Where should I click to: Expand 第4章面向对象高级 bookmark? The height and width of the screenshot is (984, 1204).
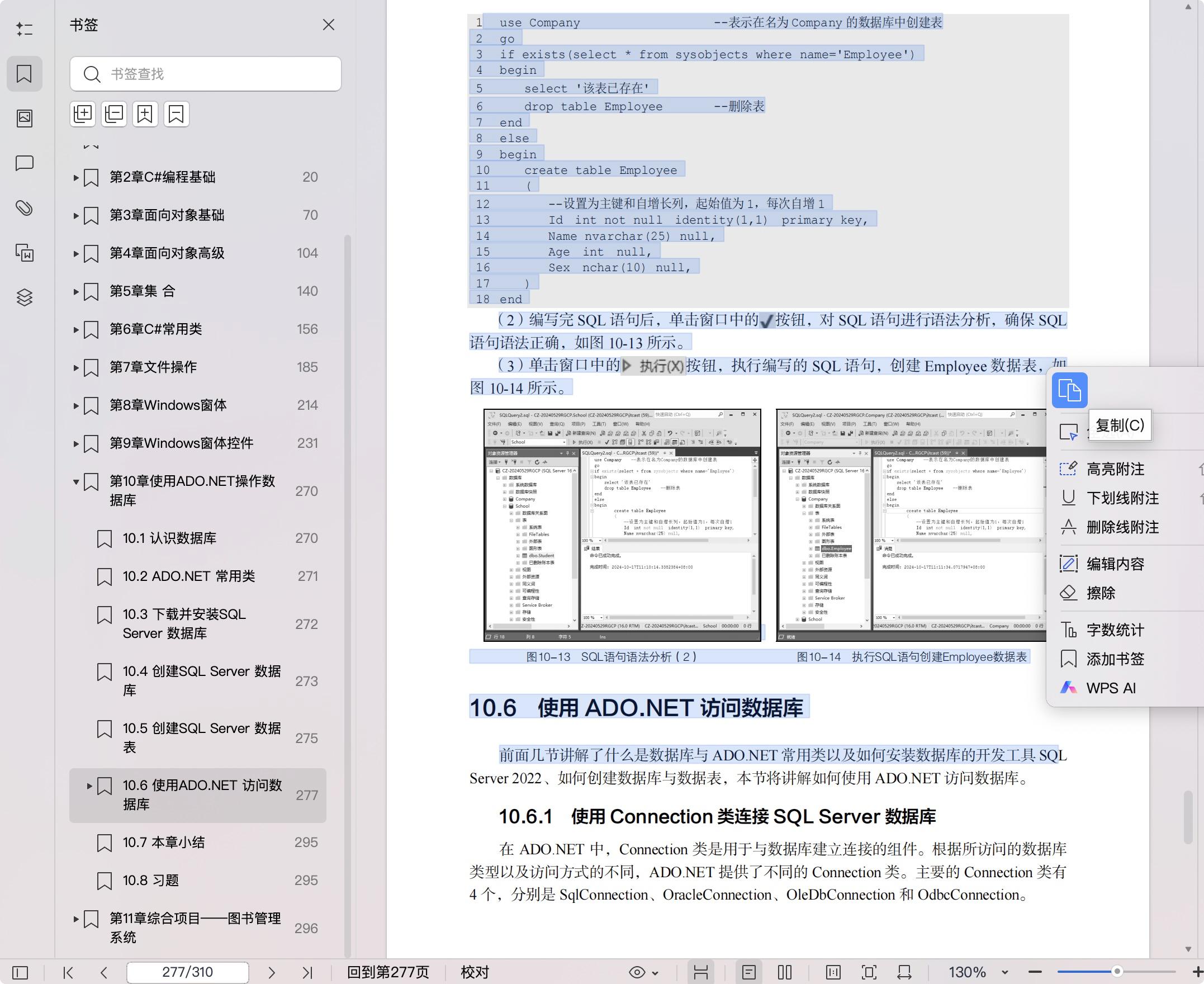pos(75,253)
